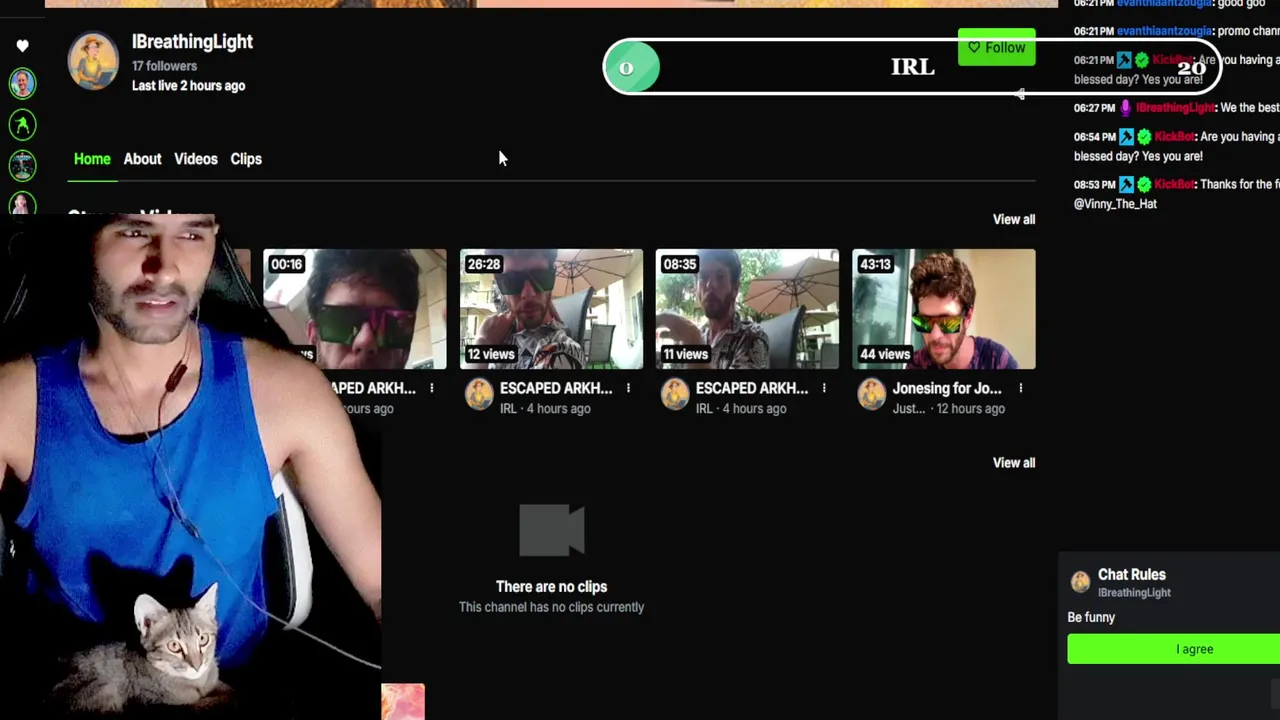Click IBreathingLight username at 06:27 PM
The width and height of the screenshot is (1280, 720).
1175,107
